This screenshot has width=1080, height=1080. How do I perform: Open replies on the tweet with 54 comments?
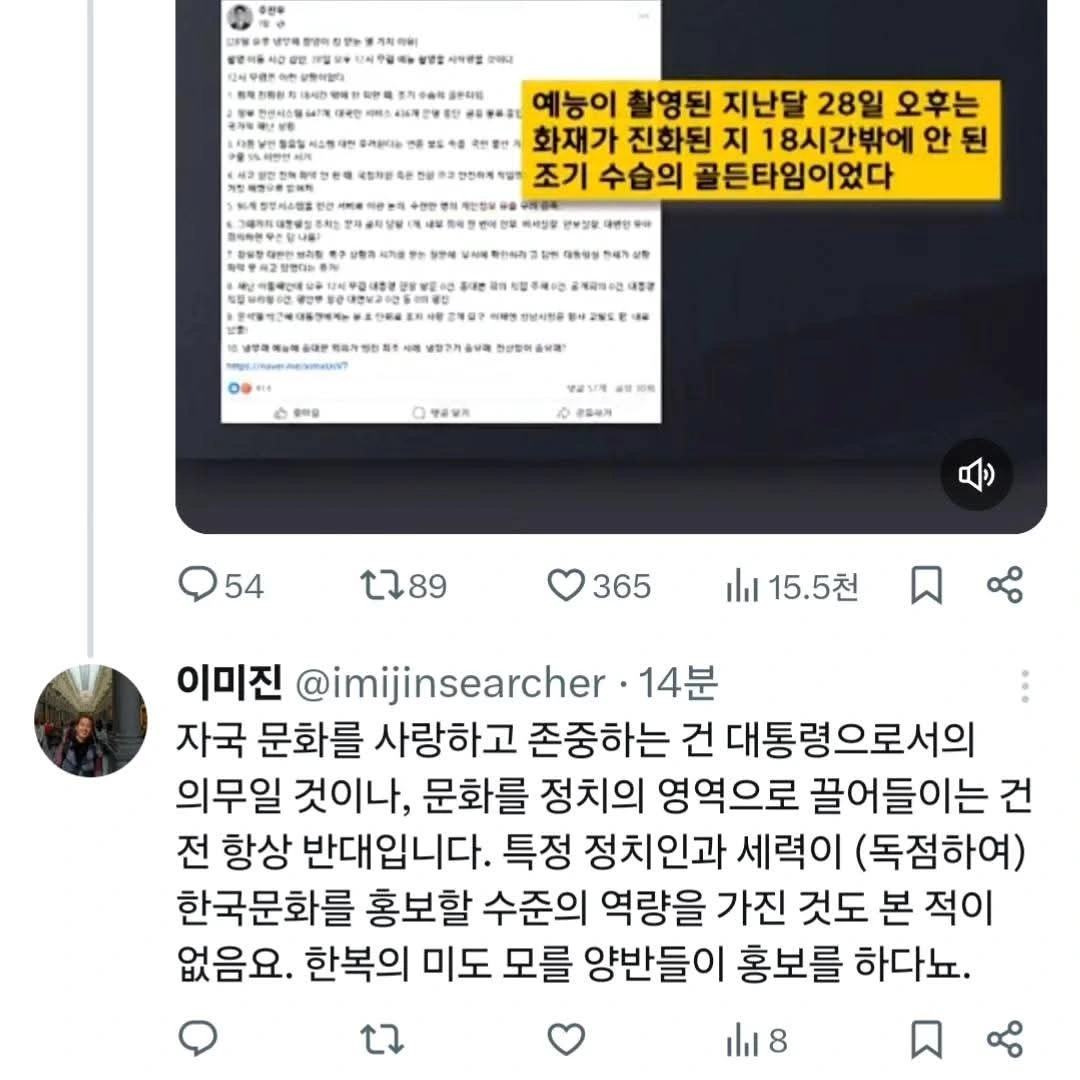(x=220, y=585)
